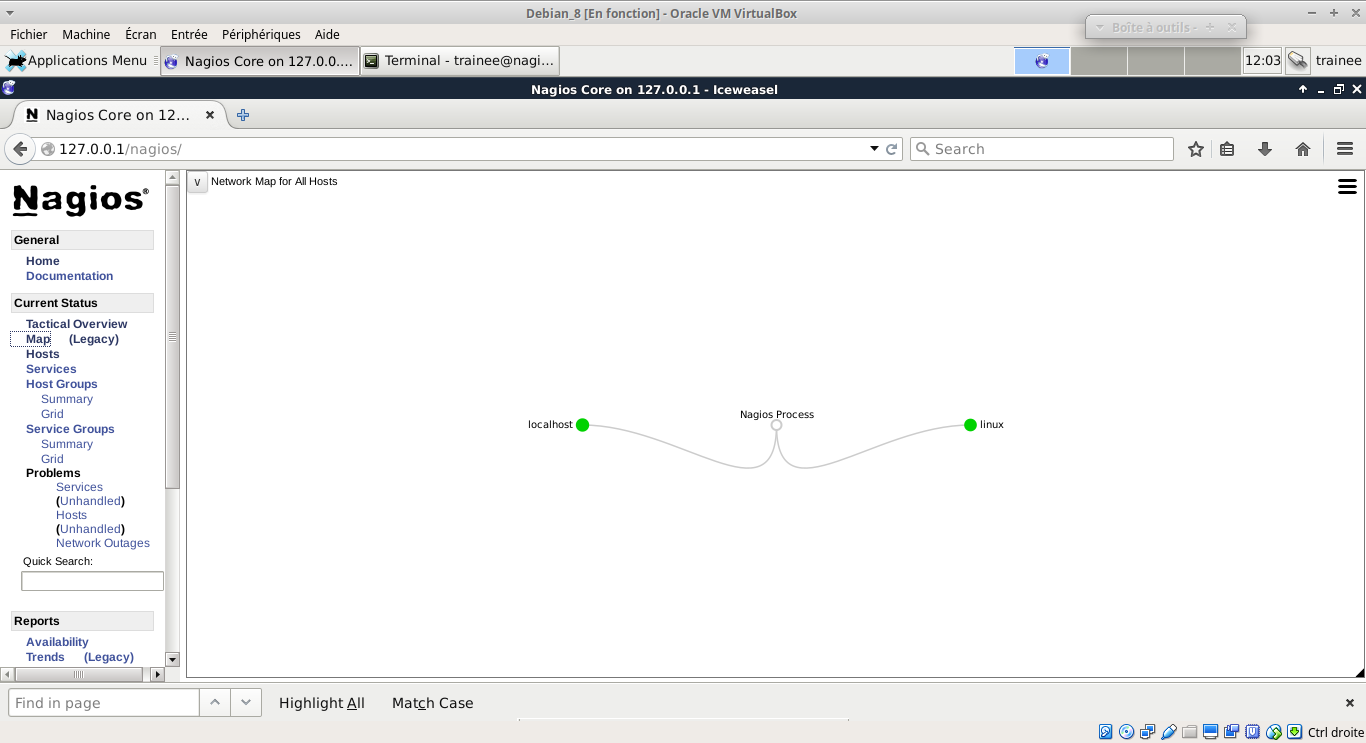Reload the Nagios page

[x=892, y=149]
